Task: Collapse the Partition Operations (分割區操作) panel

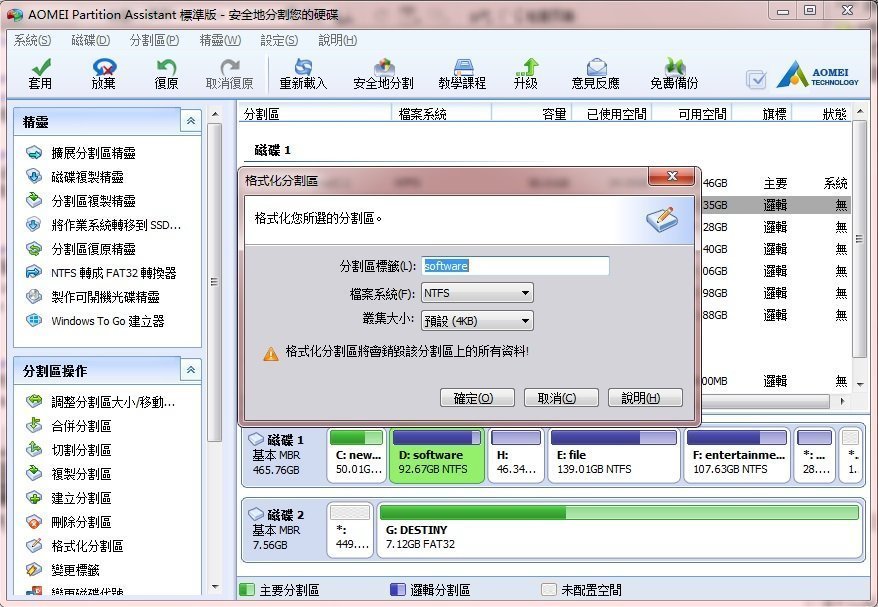Action: (191, 370)
